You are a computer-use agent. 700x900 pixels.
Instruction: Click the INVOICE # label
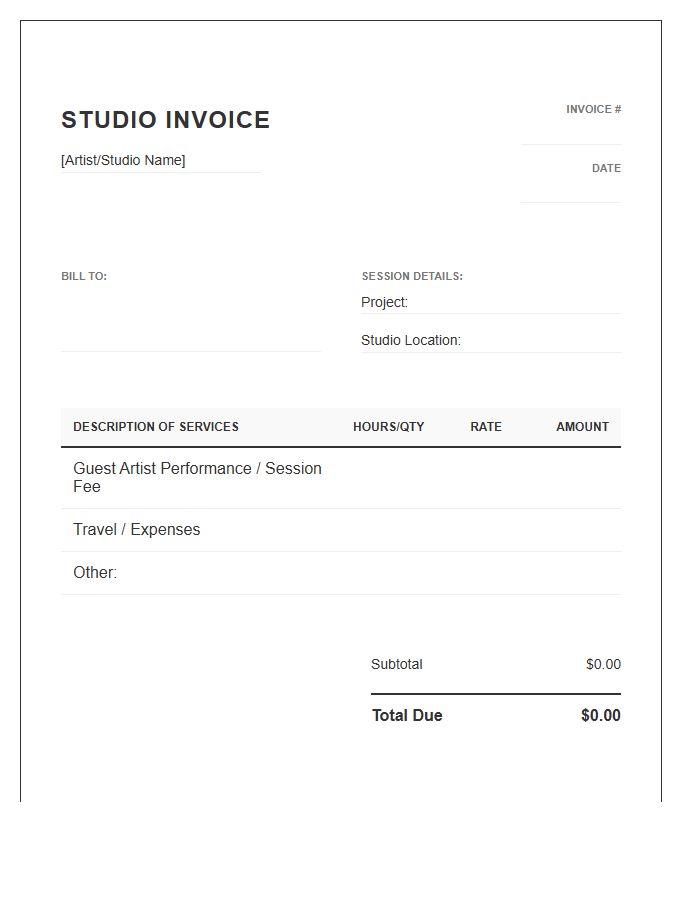pos(593,109)
